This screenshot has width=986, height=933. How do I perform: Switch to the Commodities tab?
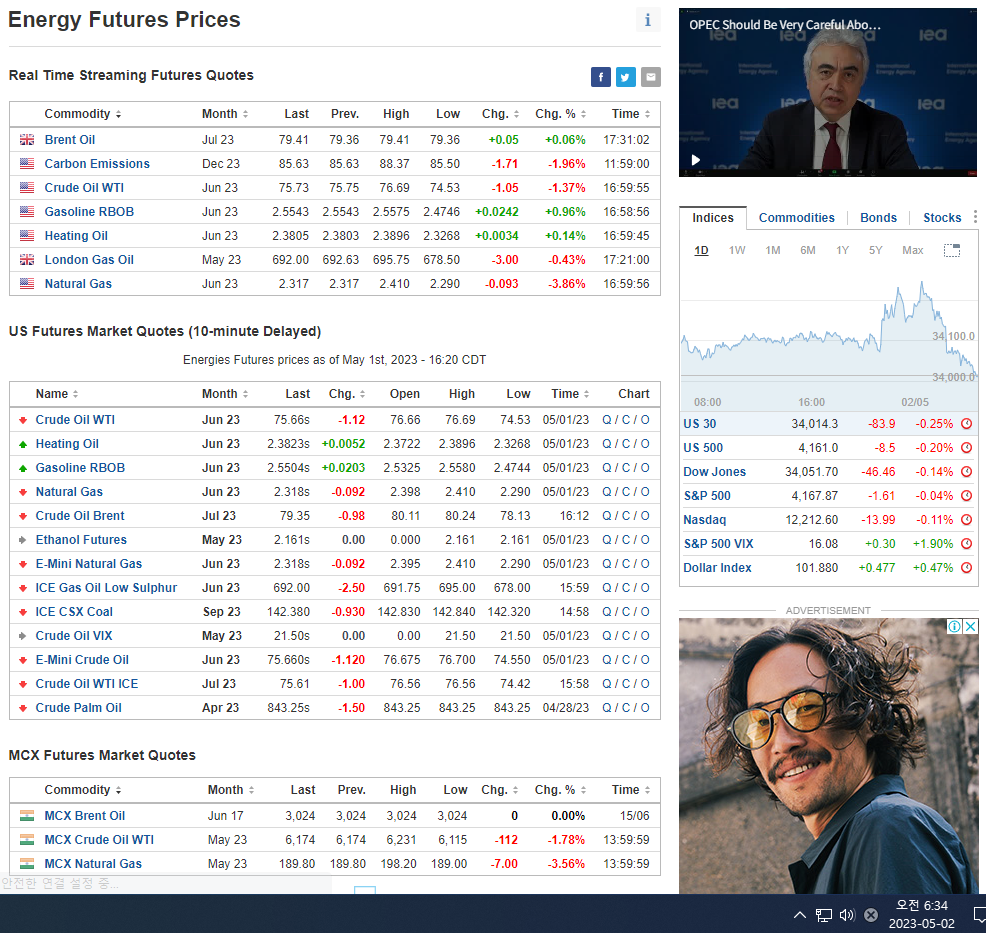point(796,218)
